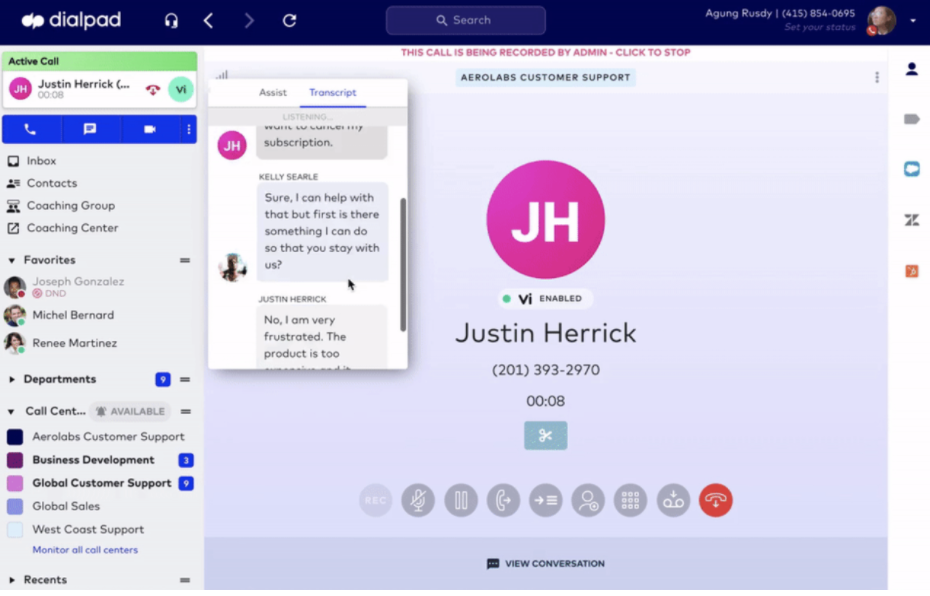Click the tag icon in right sidebar

[912, 120]
